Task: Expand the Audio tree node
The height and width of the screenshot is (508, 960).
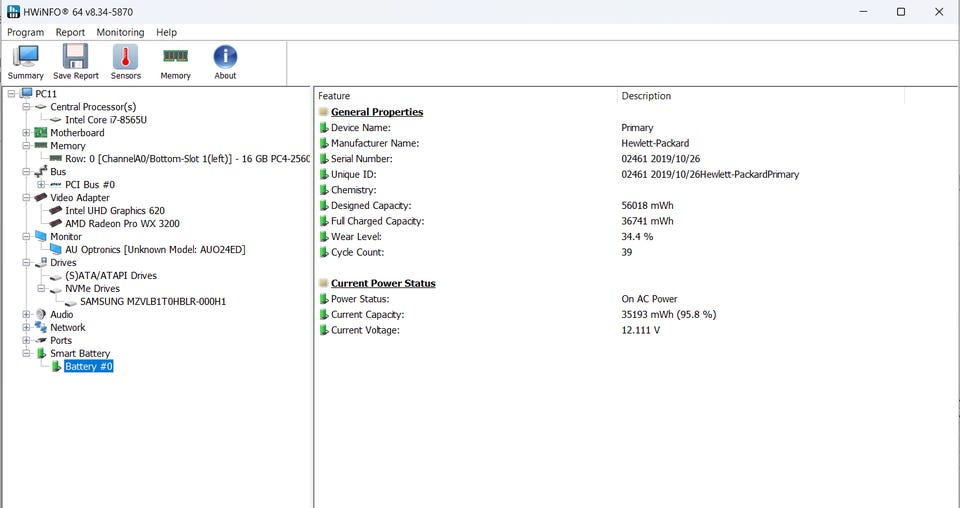Action: tap(26, 314)
